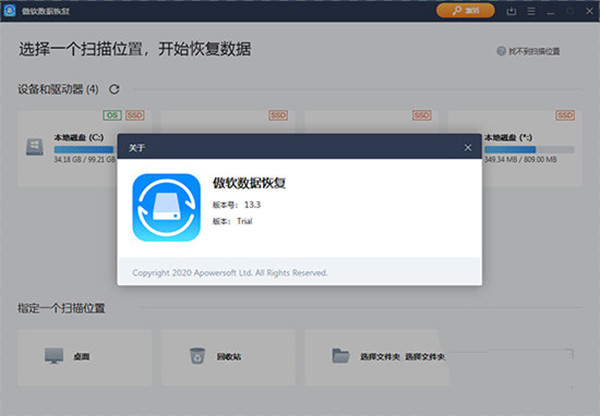
Task: Click the version number 13.3 text
Action: [x=253, y=205]
